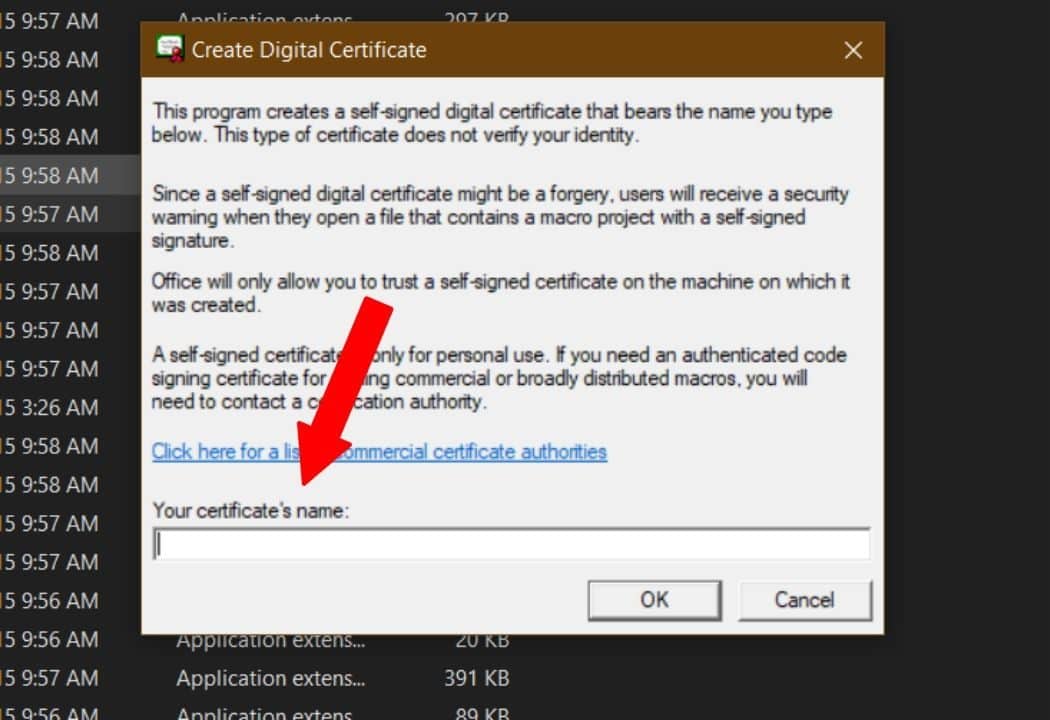Click the certificate icon in the dialog title bar
Image resolution: width=1050 pixels, height=720 pixels.
pos(170,49)
